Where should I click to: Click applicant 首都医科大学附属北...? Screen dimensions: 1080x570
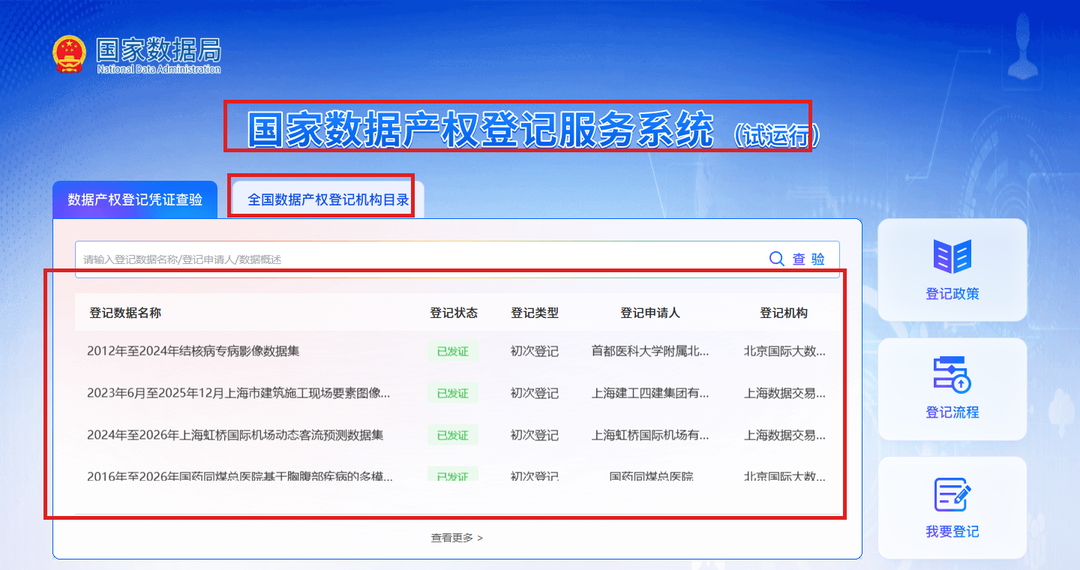(x=650, y=351)
